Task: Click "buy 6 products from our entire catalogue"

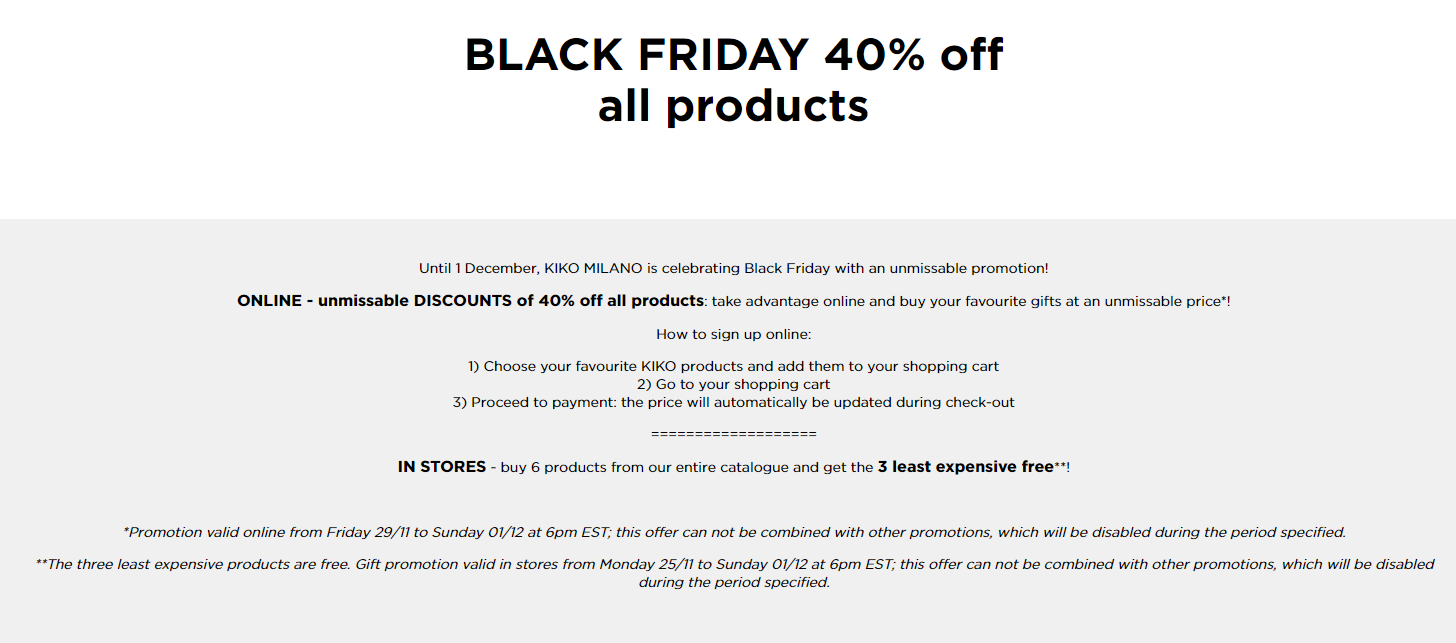Action: [651, 467]
